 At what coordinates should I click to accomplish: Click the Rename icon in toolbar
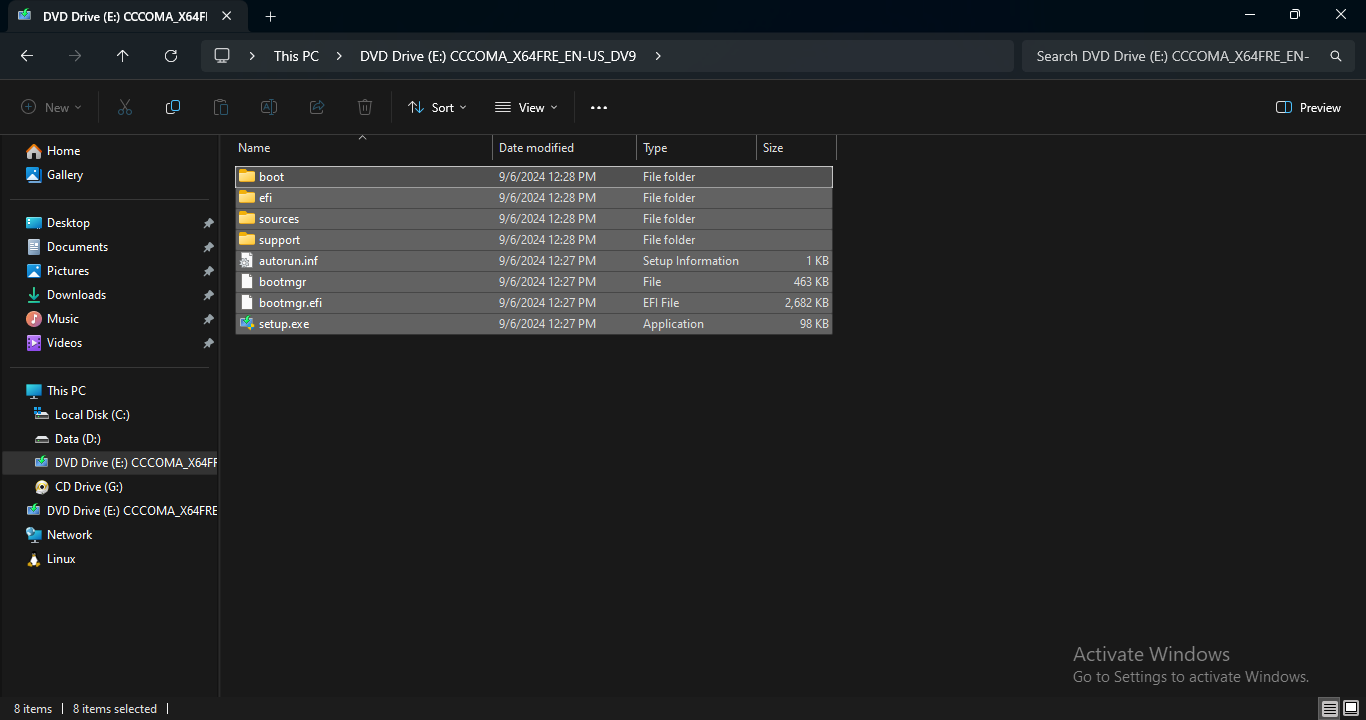269,107
